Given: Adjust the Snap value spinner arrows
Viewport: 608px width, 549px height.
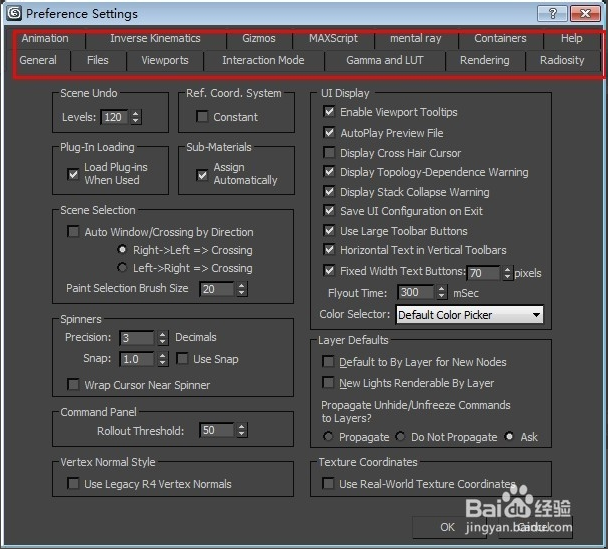Looking at the screenshot, I should tap(162, 359).
